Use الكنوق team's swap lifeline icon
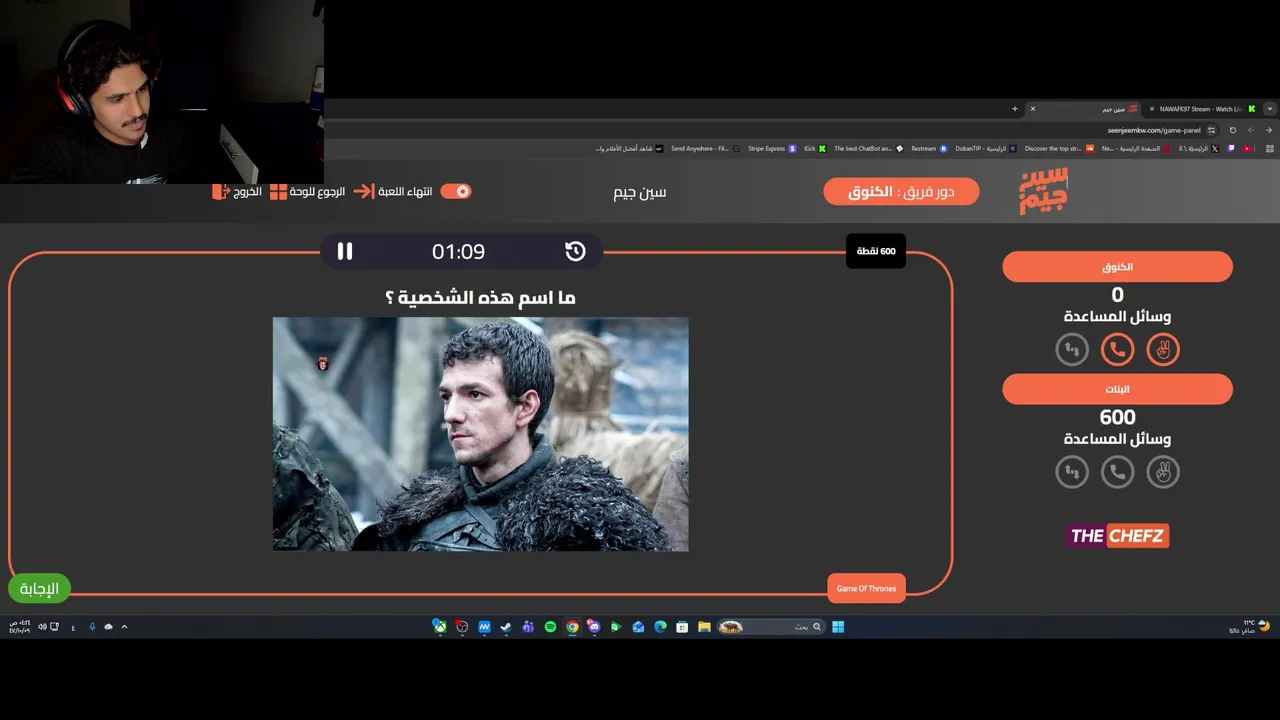Screen dimensions: 1280x720 (x=1072, y=349)
